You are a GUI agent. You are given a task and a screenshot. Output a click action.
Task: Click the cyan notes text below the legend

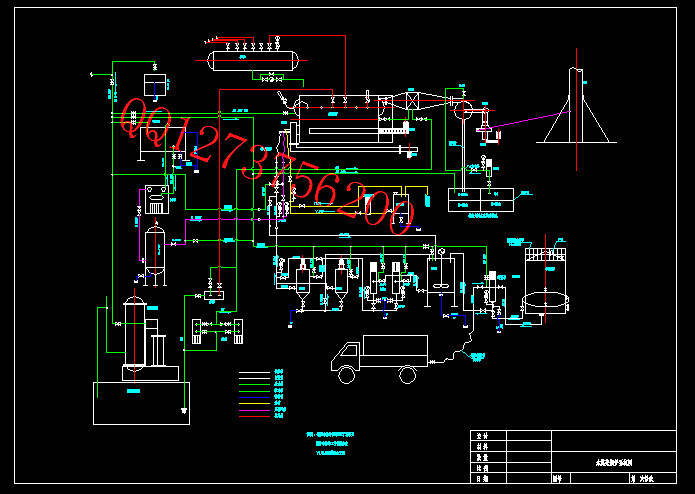tap(330, 443)
